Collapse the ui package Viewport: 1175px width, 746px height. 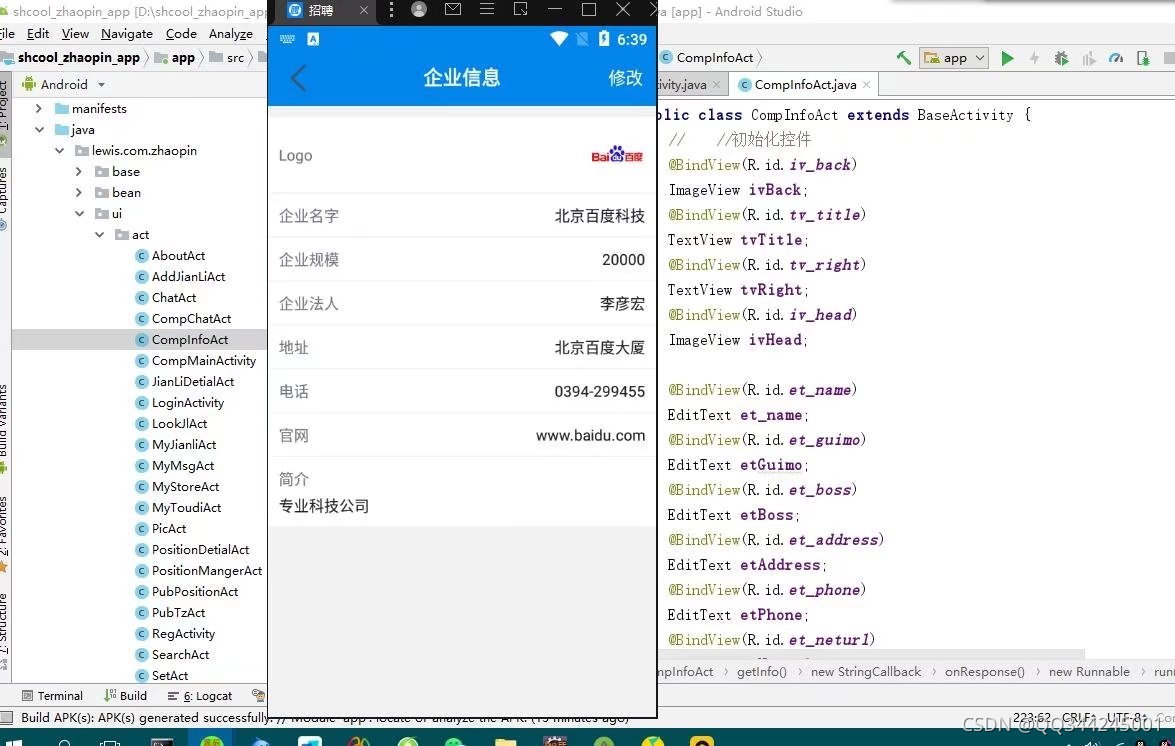(79, 213)
